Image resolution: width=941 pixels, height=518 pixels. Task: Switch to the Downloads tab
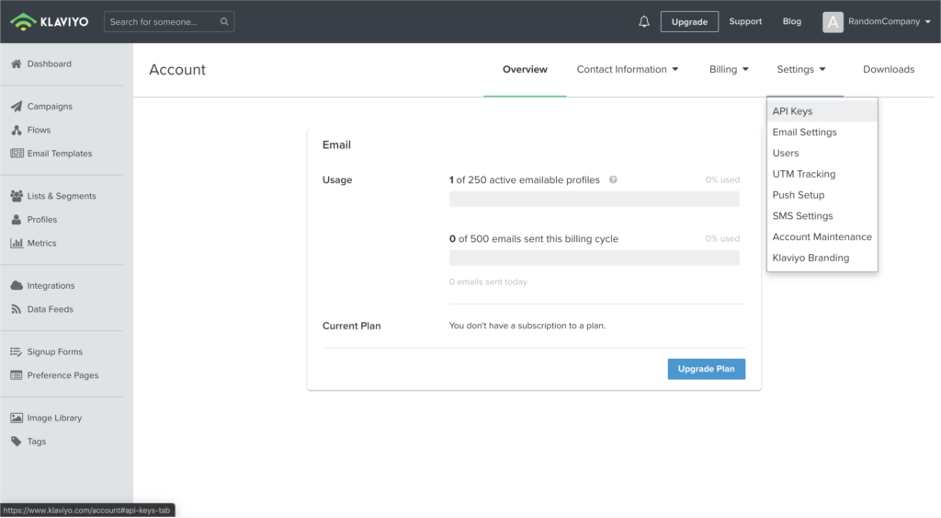coord(888,70)
